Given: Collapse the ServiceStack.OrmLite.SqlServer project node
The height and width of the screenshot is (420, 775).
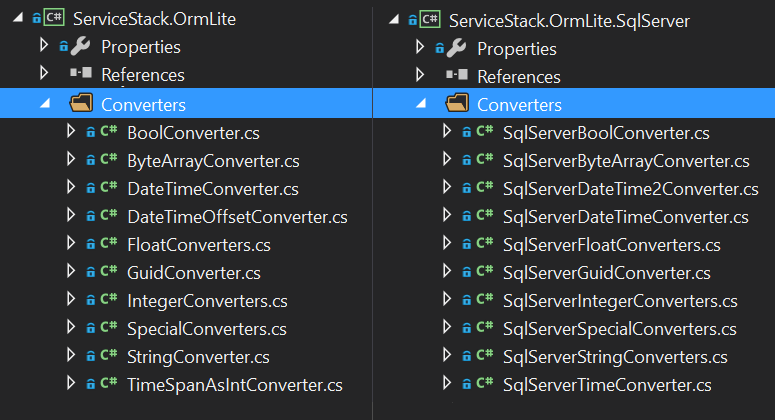Looking at the screenshot, I should 394,20.
